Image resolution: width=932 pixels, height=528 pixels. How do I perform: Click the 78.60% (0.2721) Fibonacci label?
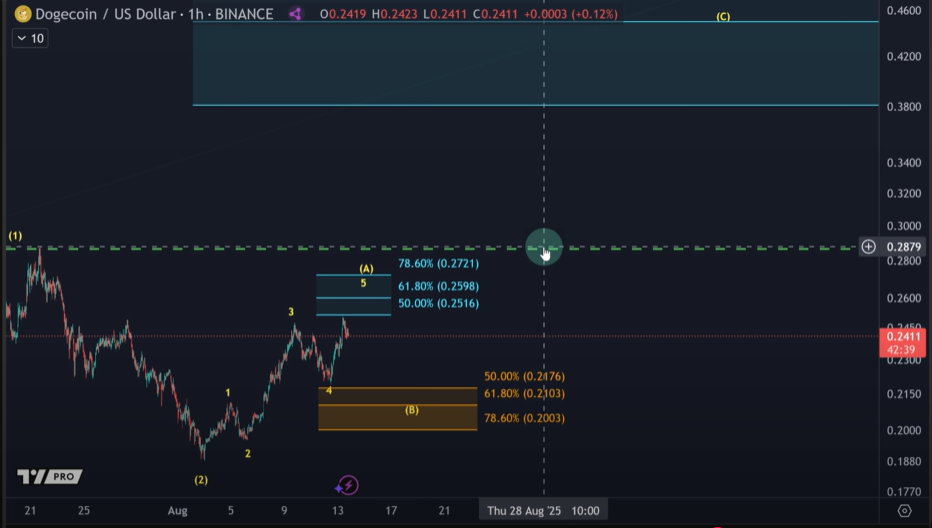coord(438,263)
